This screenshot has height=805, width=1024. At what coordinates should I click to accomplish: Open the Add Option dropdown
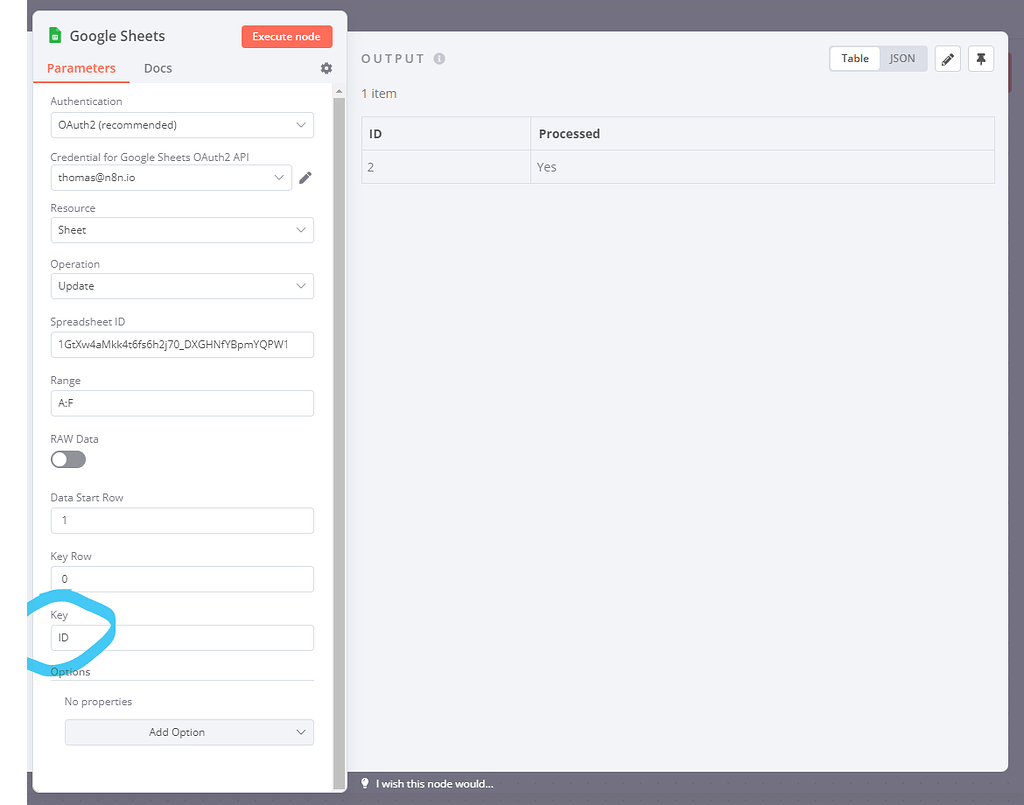click(x=189, y=732)
